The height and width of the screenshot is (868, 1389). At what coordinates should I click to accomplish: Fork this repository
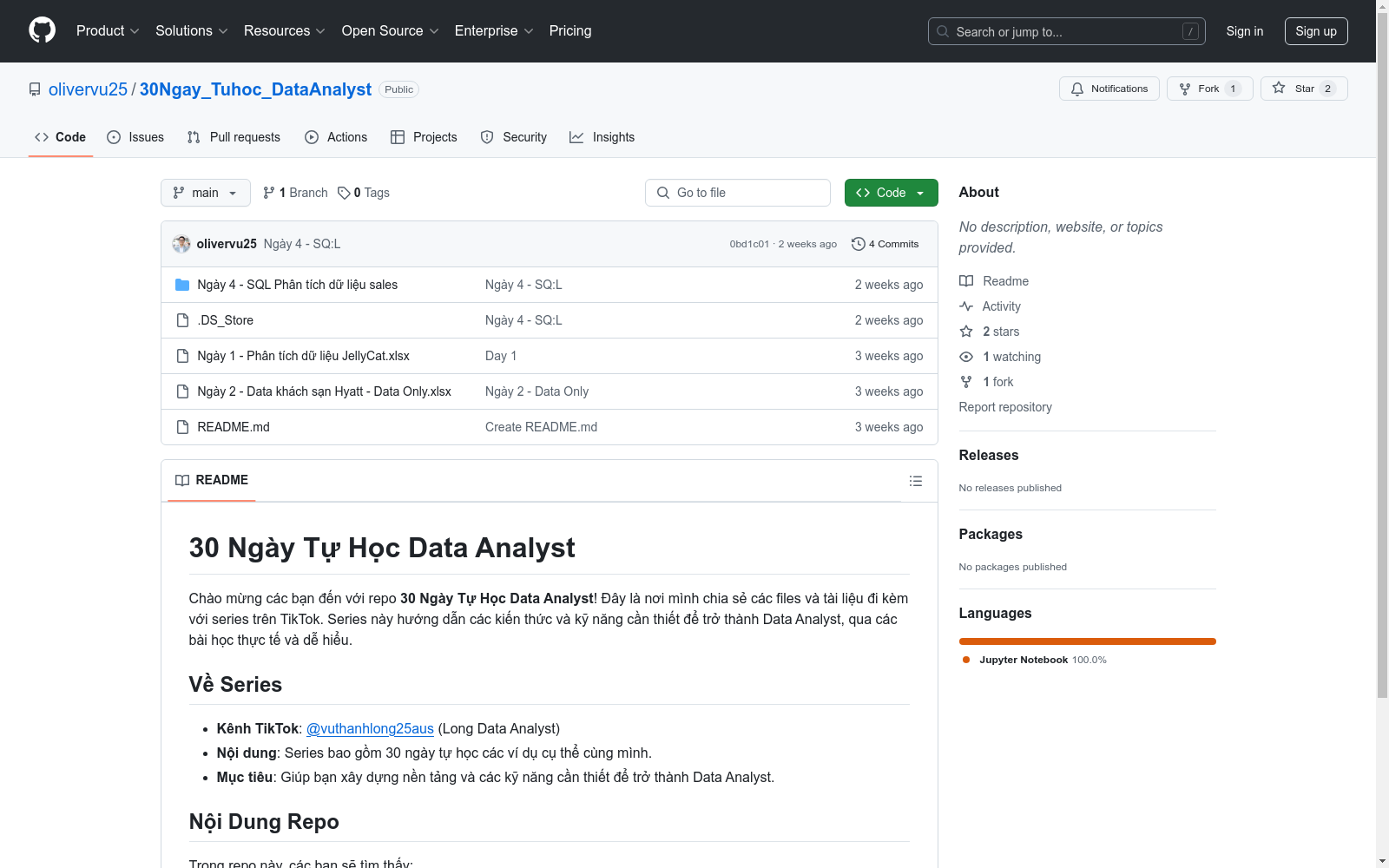coord(1210,89)
